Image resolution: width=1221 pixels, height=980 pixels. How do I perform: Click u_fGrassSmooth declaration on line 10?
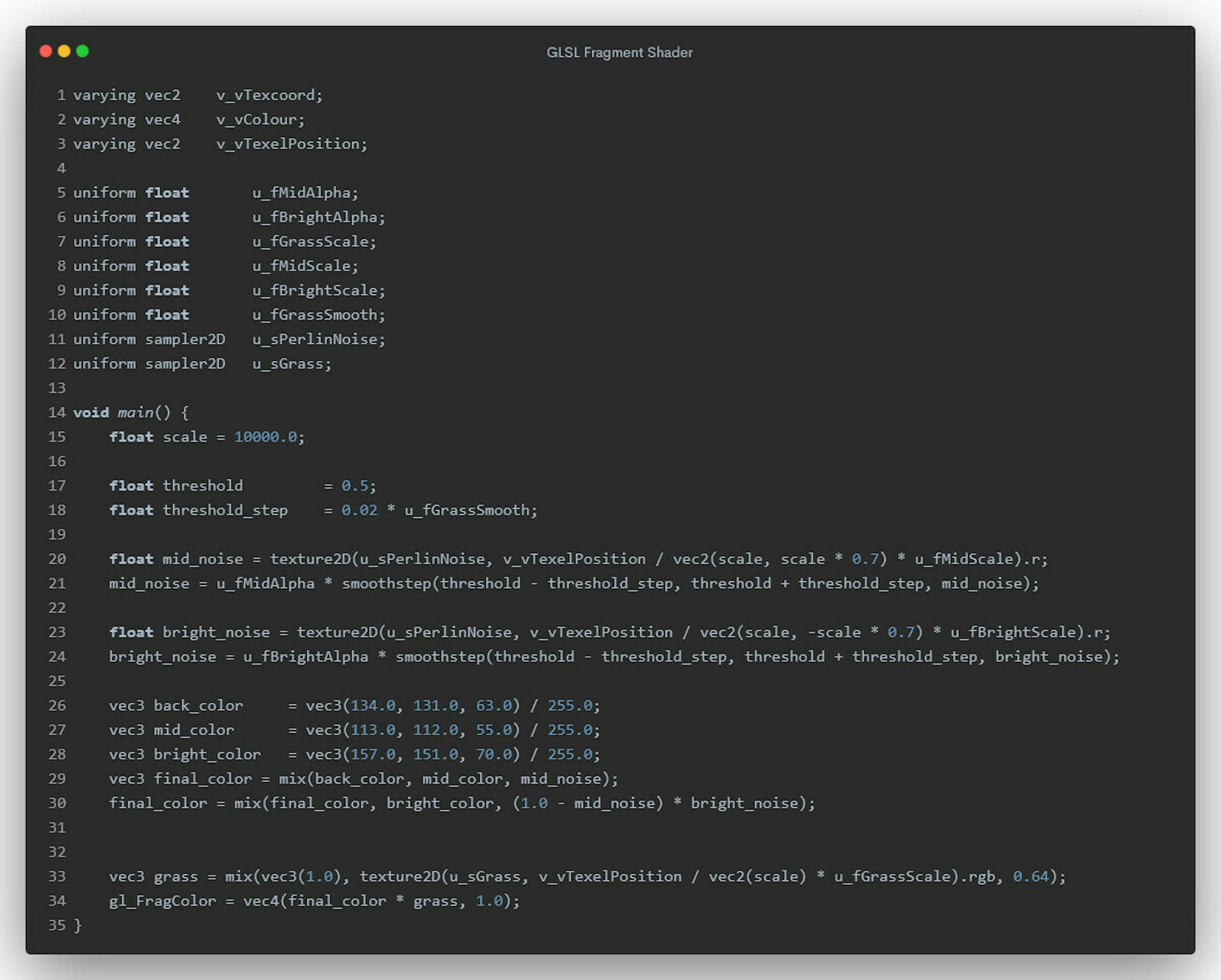point(318,315)
